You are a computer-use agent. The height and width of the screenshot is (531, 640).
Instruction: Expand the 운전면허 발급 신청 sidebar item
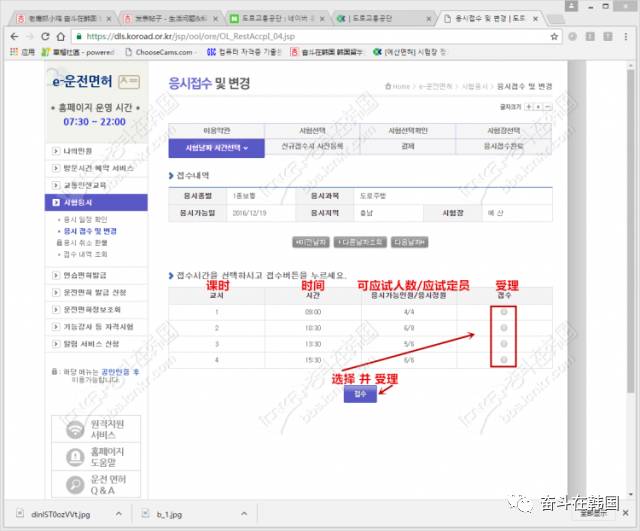96,292
